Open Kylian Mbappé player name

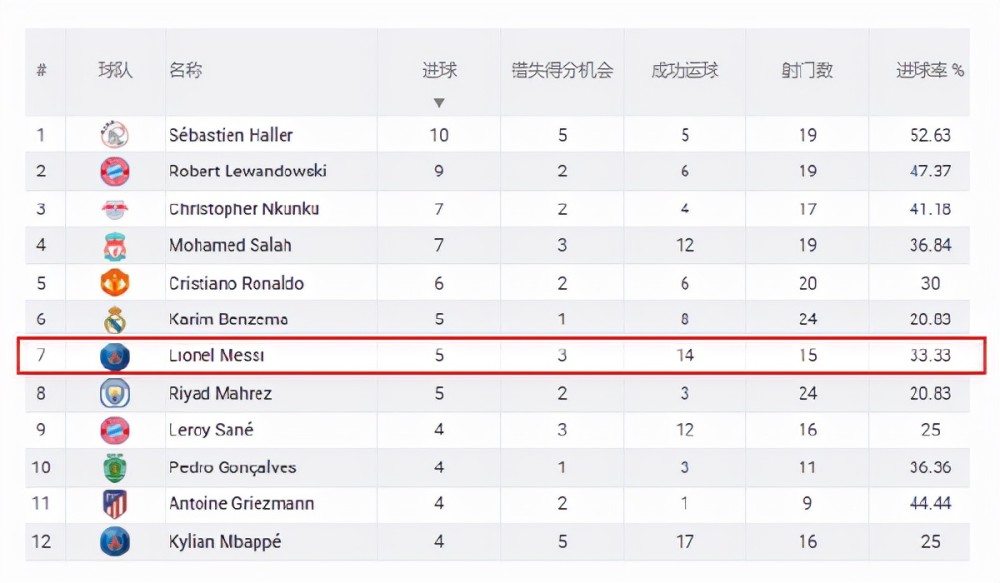pyautogui.click(x=225, y=542)
